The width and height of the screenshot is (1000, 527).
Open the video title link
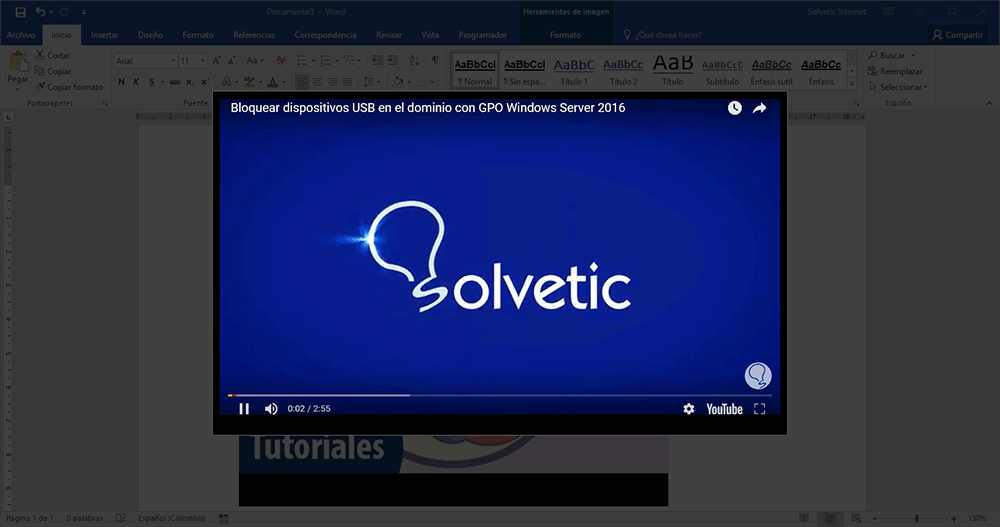(428, 108)
